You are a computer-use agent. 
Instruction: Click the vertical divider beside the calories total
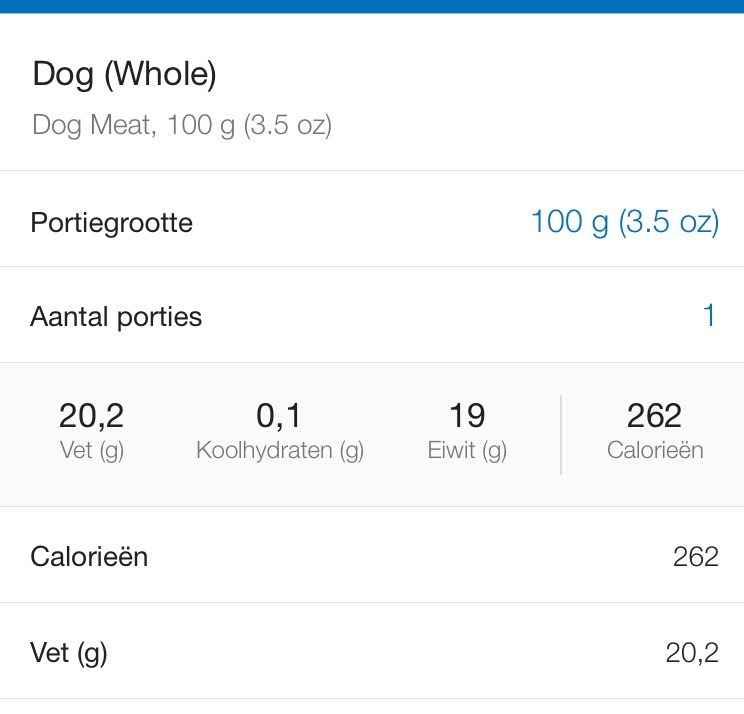click(561, 434)
